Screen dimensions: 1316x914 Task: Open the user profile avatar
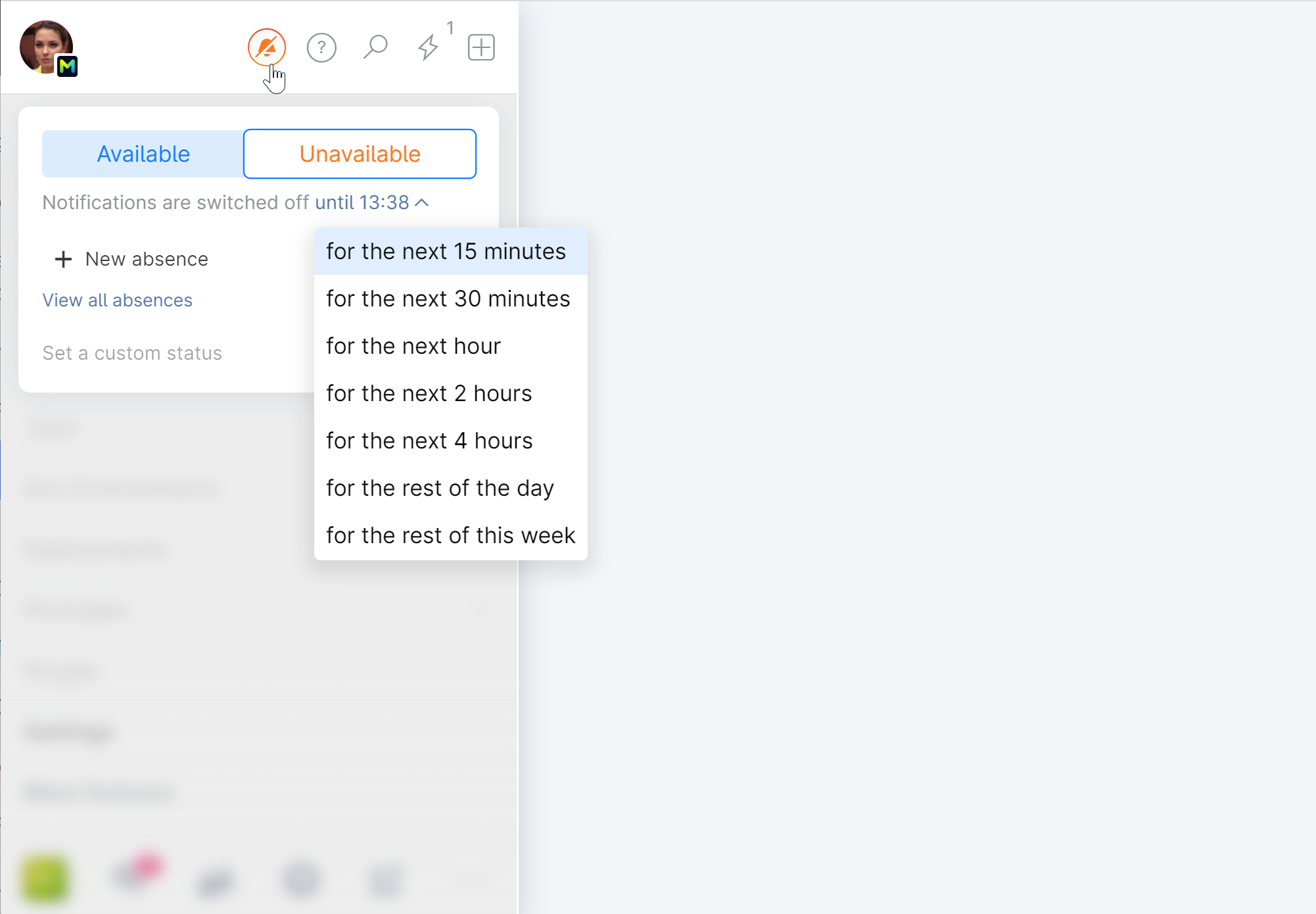(x=45, y=46)
